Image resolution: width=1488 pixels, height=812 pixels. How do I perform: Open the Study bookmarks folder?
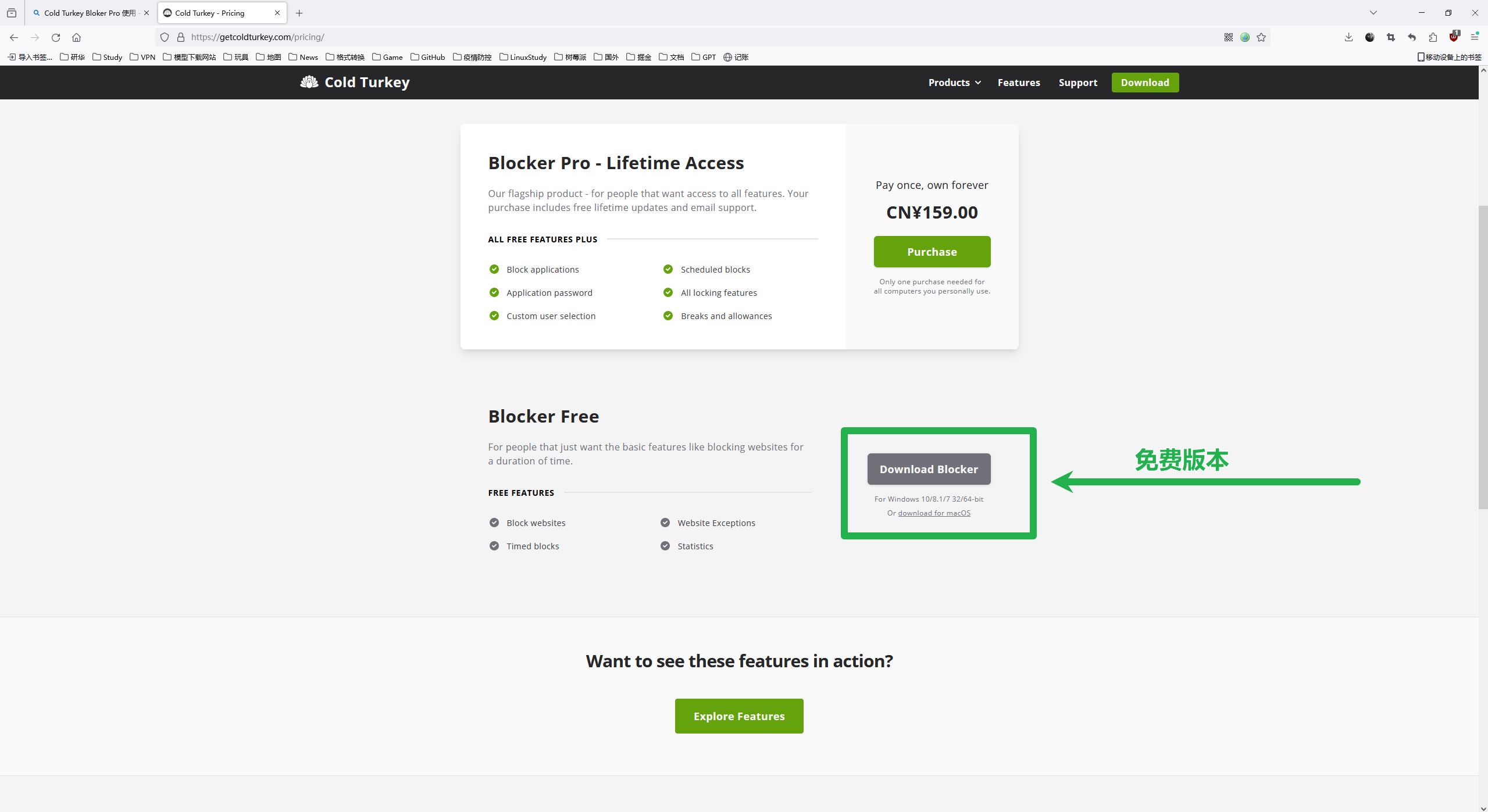pos(108,57)
